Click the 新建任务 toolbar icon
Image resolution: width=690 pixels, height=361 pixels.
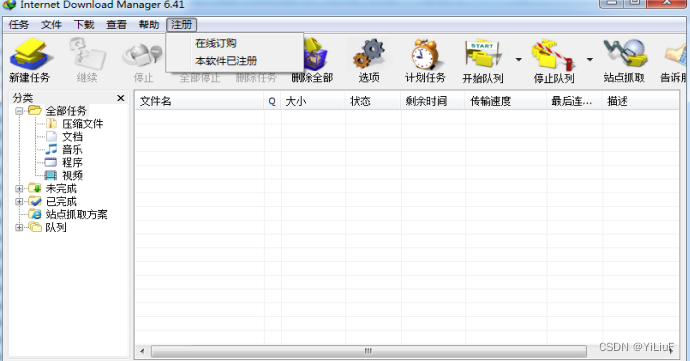tap(30, 55)
